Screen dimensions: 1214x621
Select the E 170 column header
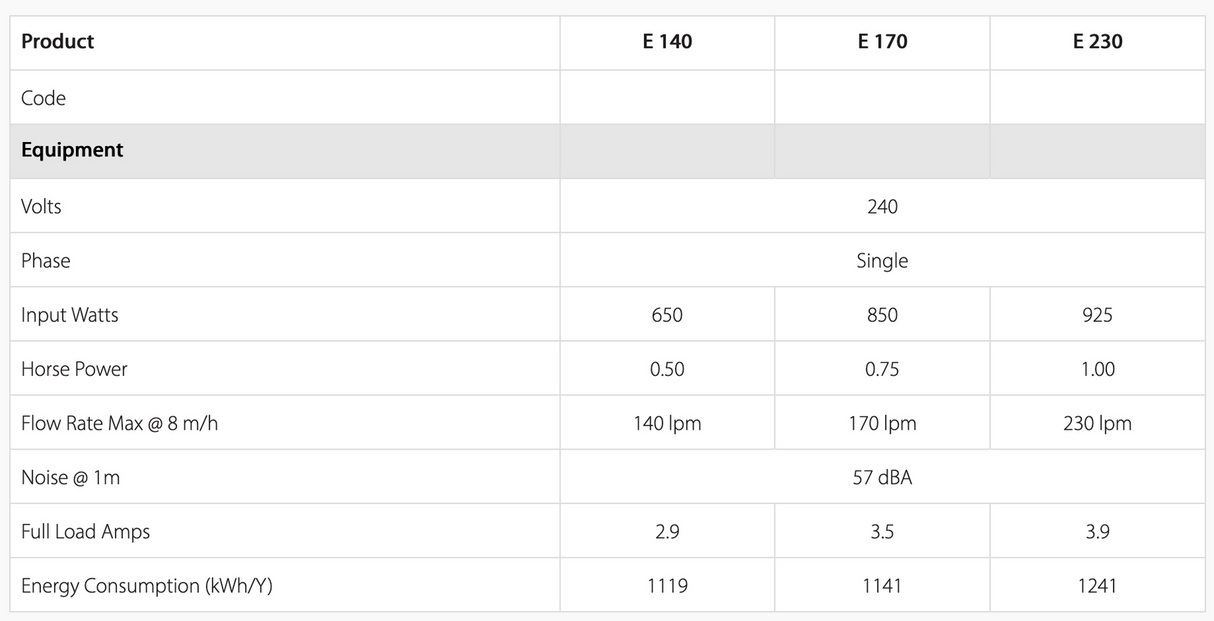click(x=882, y=42)
